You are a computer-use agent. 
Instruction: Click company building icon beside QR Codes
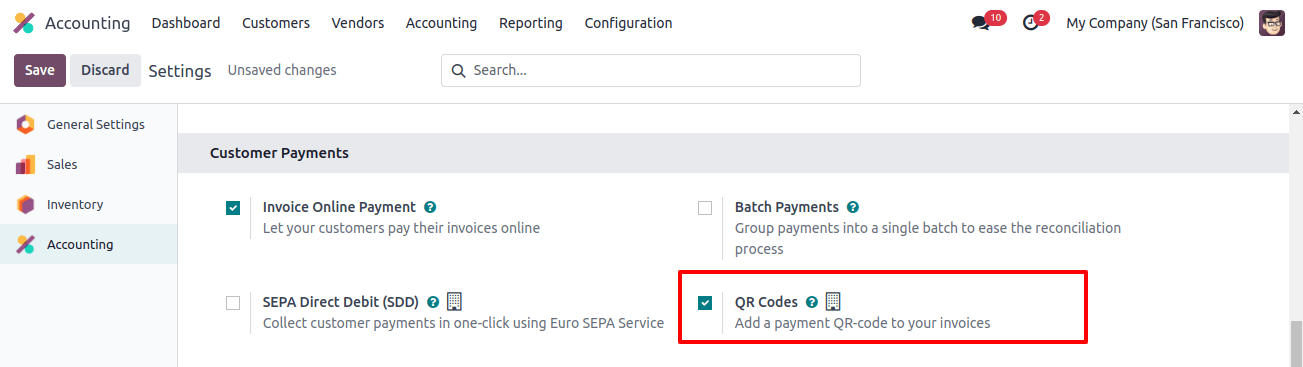coord(833,301)
